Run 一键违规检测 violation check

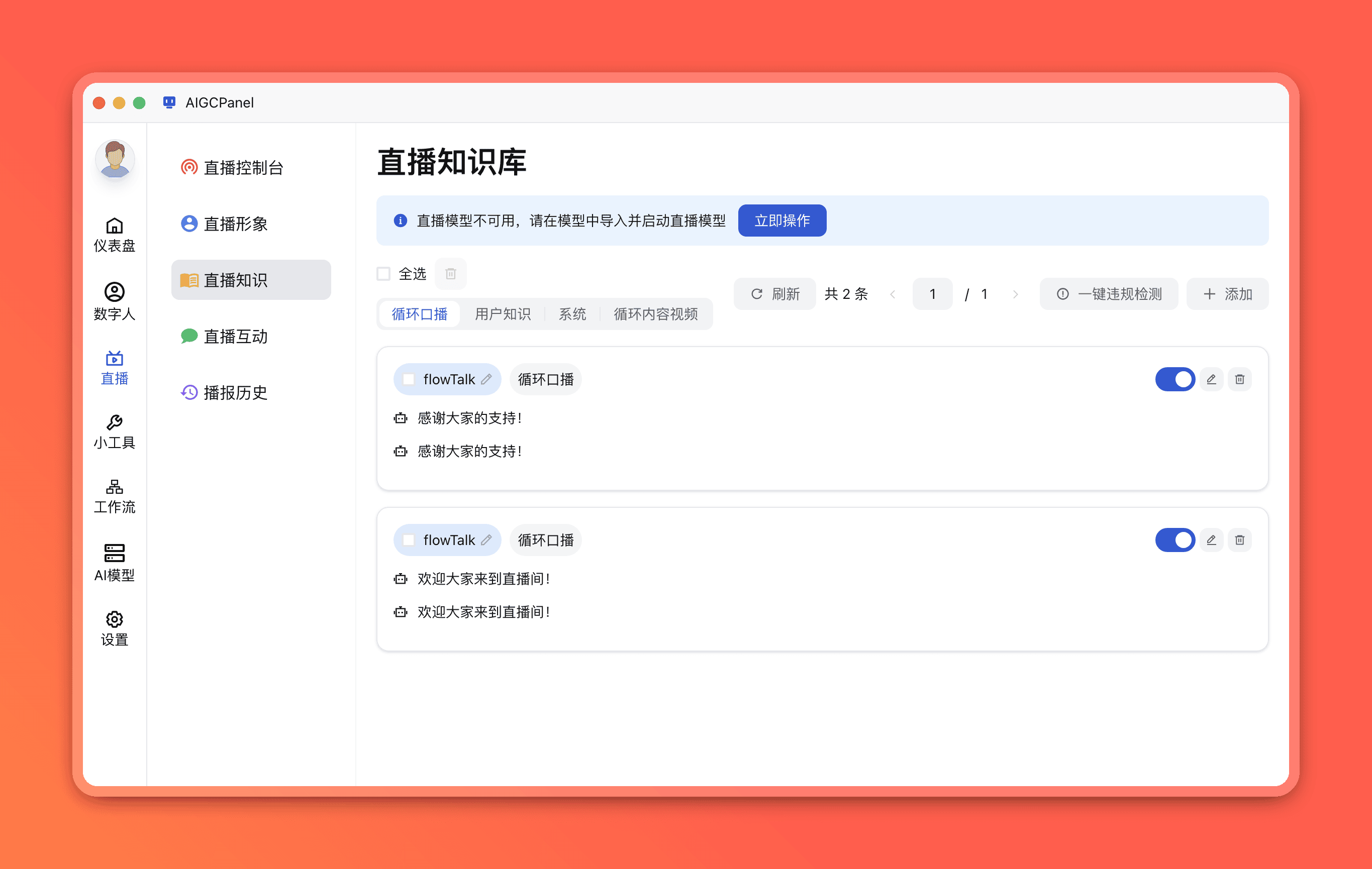click(1109, 294)
